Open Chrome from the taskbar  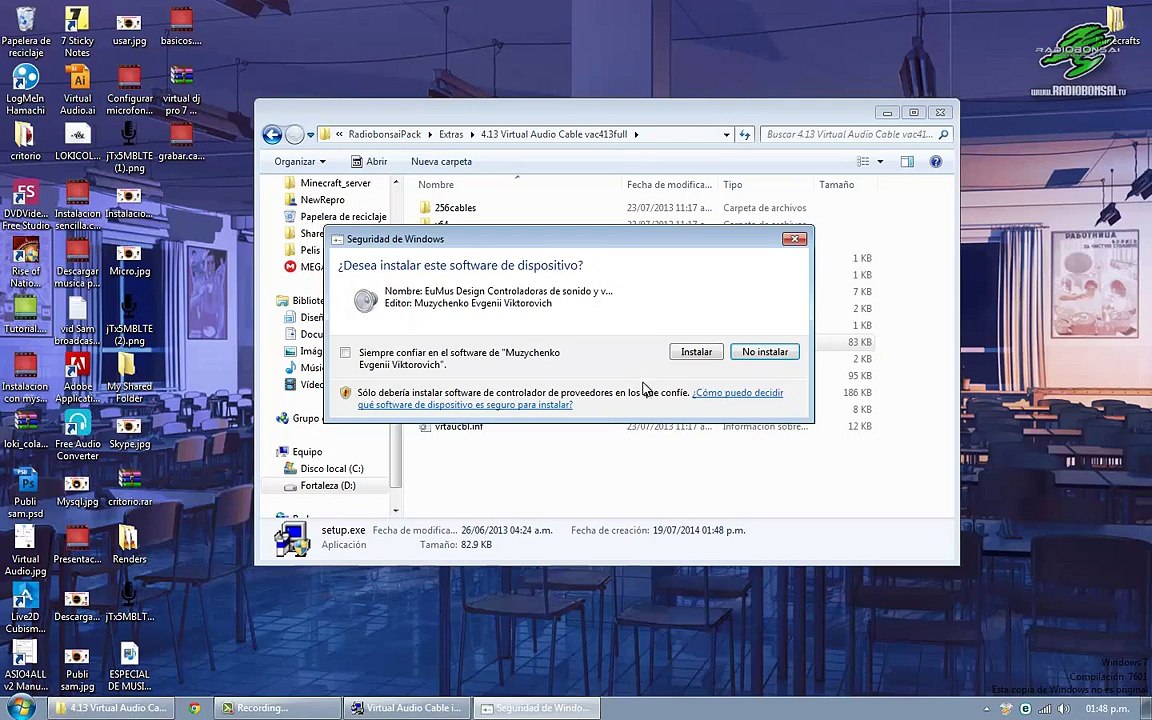195,708
